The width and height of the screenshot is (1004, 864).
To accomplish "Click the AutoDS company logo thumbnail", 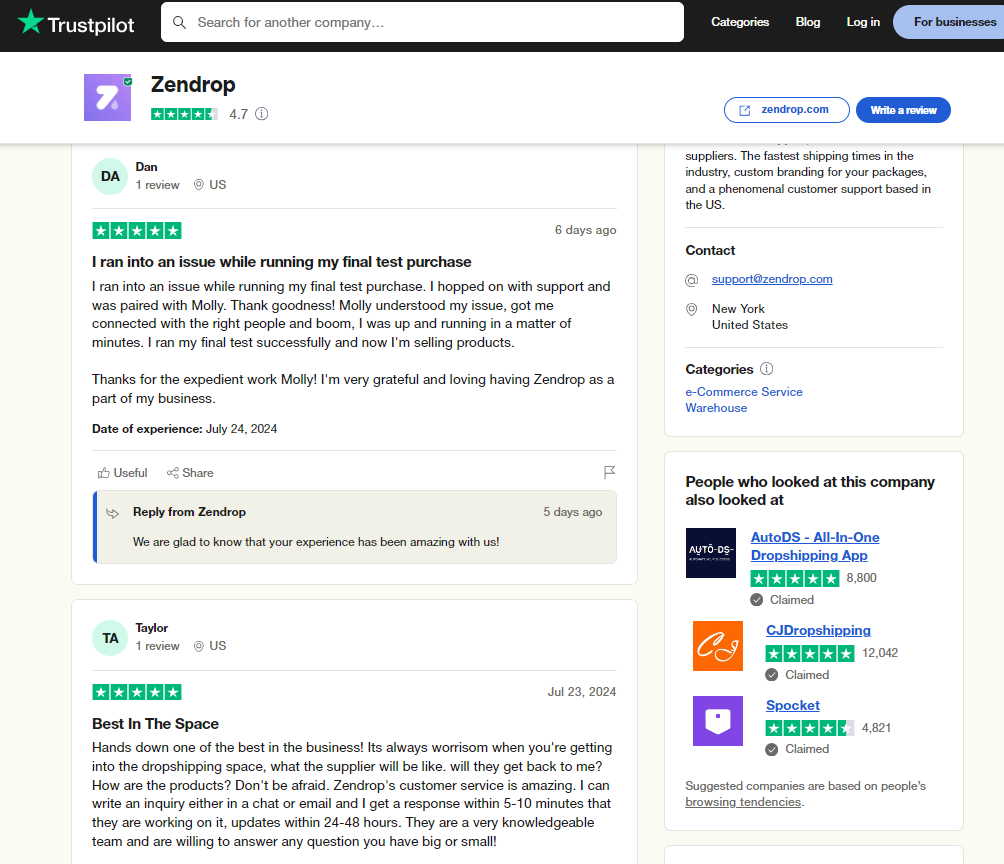I will point(710,553).
